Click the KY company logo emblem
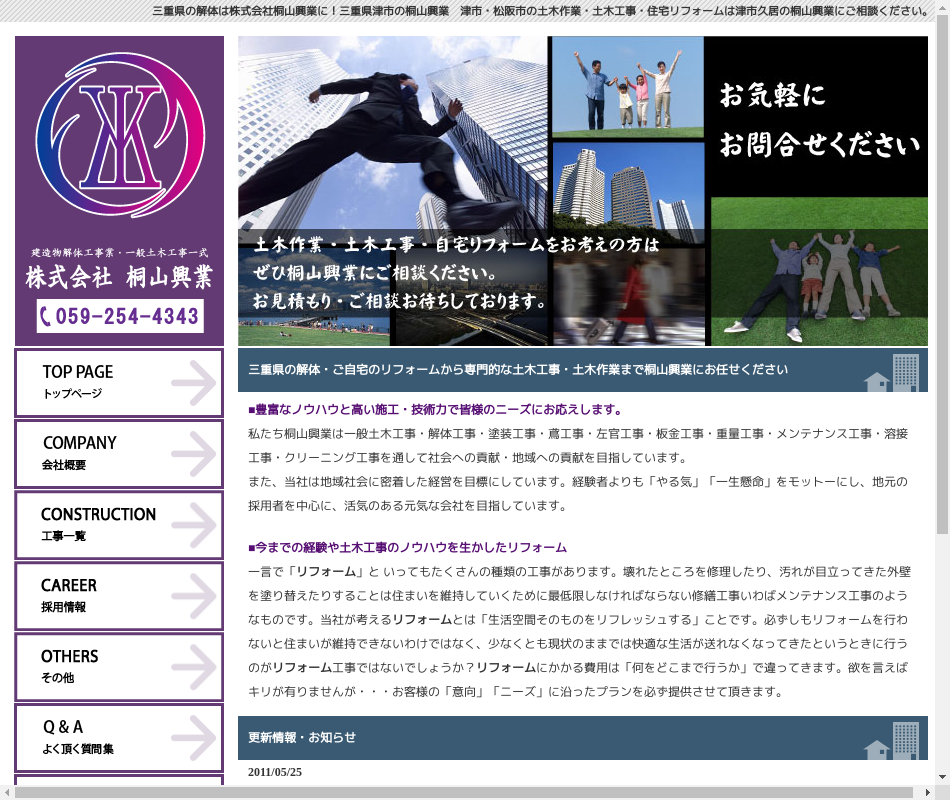 click(119, 135)
